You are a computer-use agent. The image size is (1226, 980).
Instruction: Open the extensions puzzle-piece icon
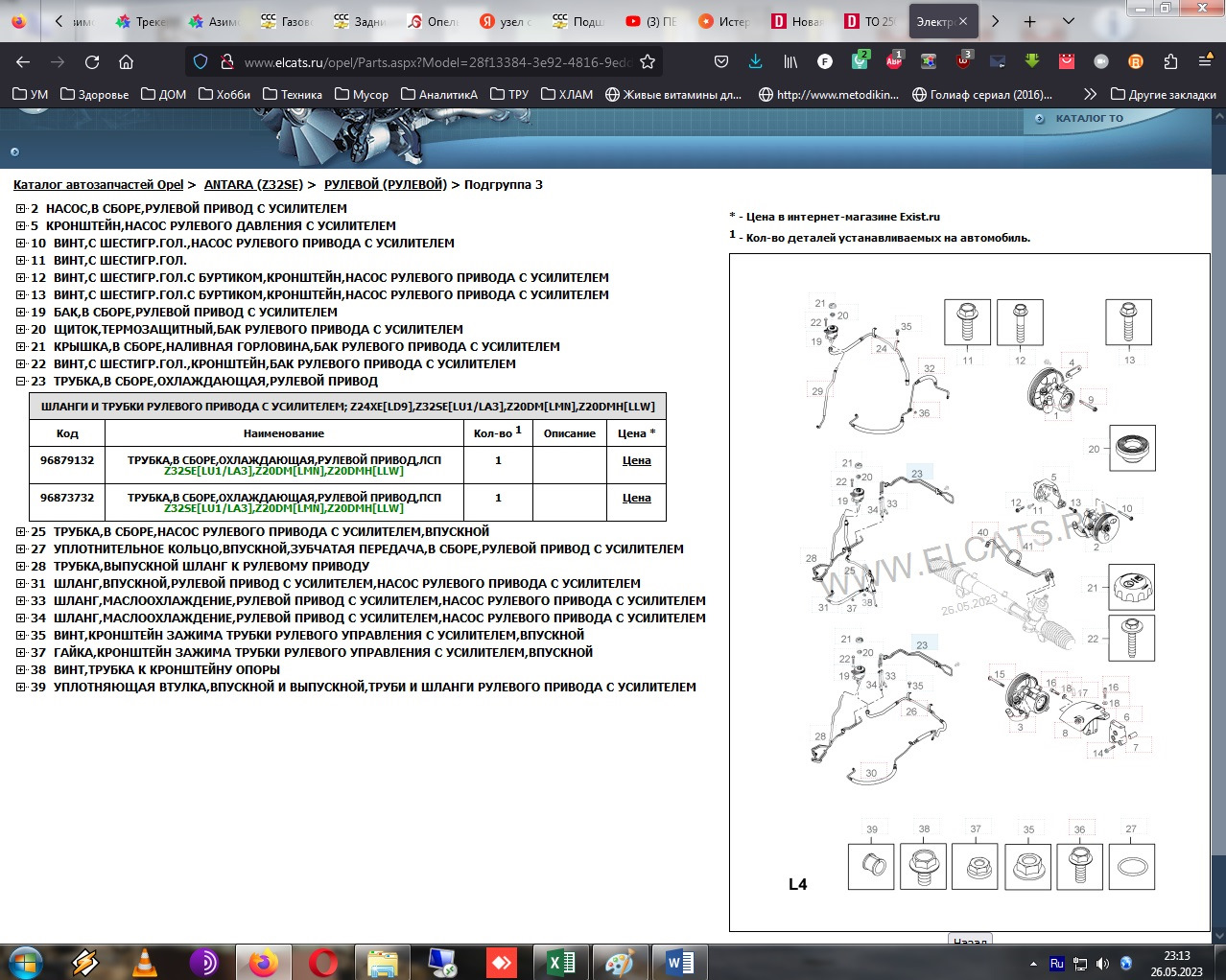(x=1170, y=62)
